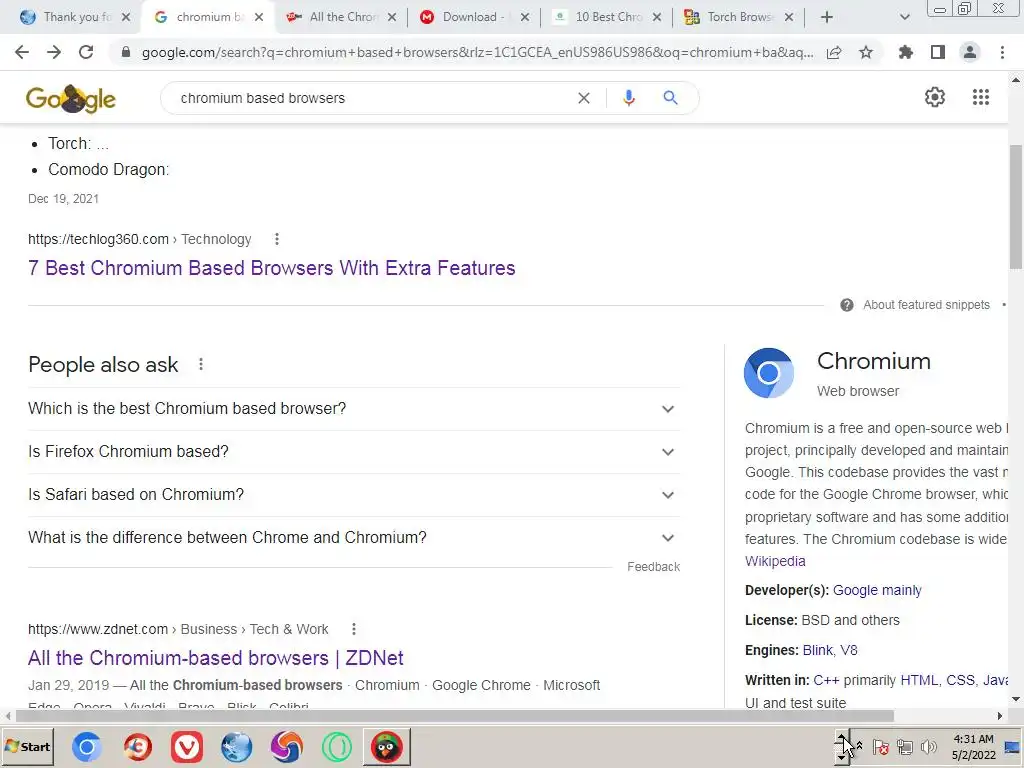The image size is (1024, 768).
Task: Click the horizontal scrollbar right arrow
Action: point(999,716)
